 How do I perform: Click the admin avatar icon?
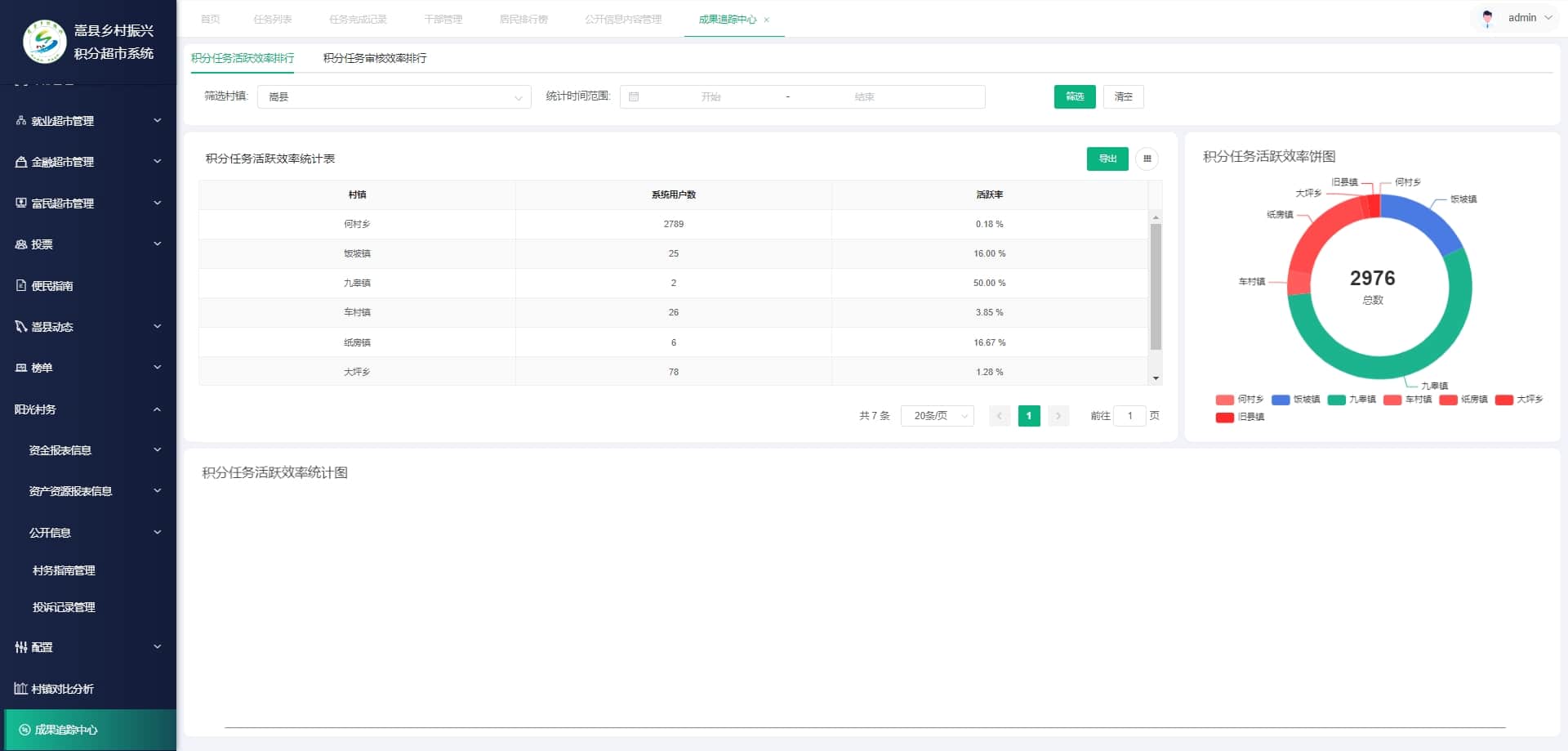pyautogui.click(x=1487, y=18)
